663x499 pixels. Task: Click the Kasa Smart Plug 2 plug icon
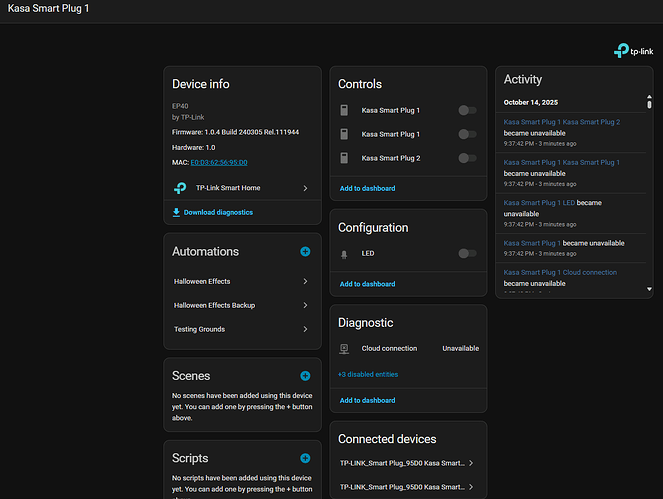tap(344, 158)
